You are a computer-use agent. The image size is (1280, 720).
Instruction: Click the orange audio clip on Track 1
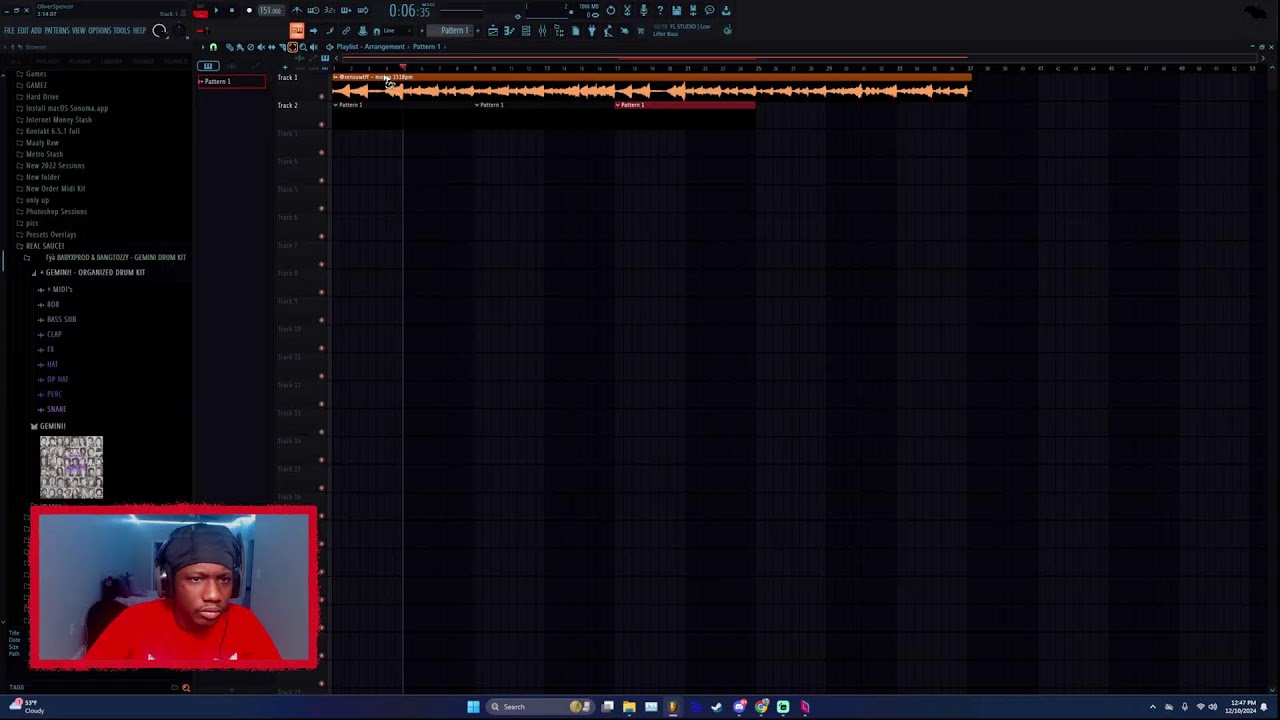(651, 89)
